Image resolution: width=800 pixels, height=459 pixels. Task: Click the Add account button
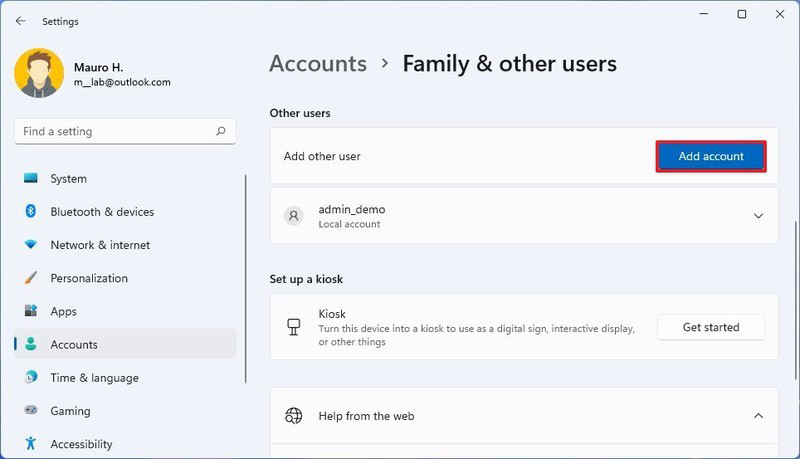click(x=711, y=156)
